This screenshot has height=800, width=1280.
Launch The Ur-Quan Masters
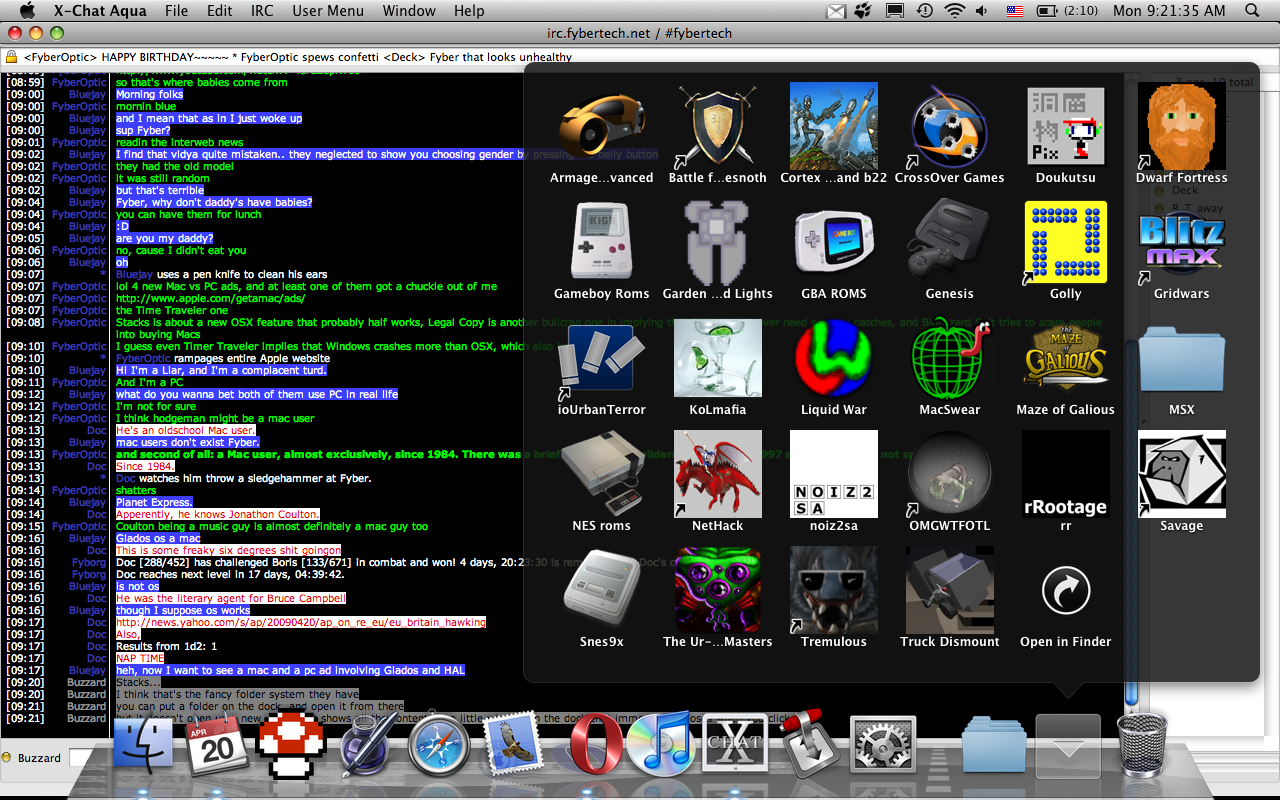click(718, 590)
